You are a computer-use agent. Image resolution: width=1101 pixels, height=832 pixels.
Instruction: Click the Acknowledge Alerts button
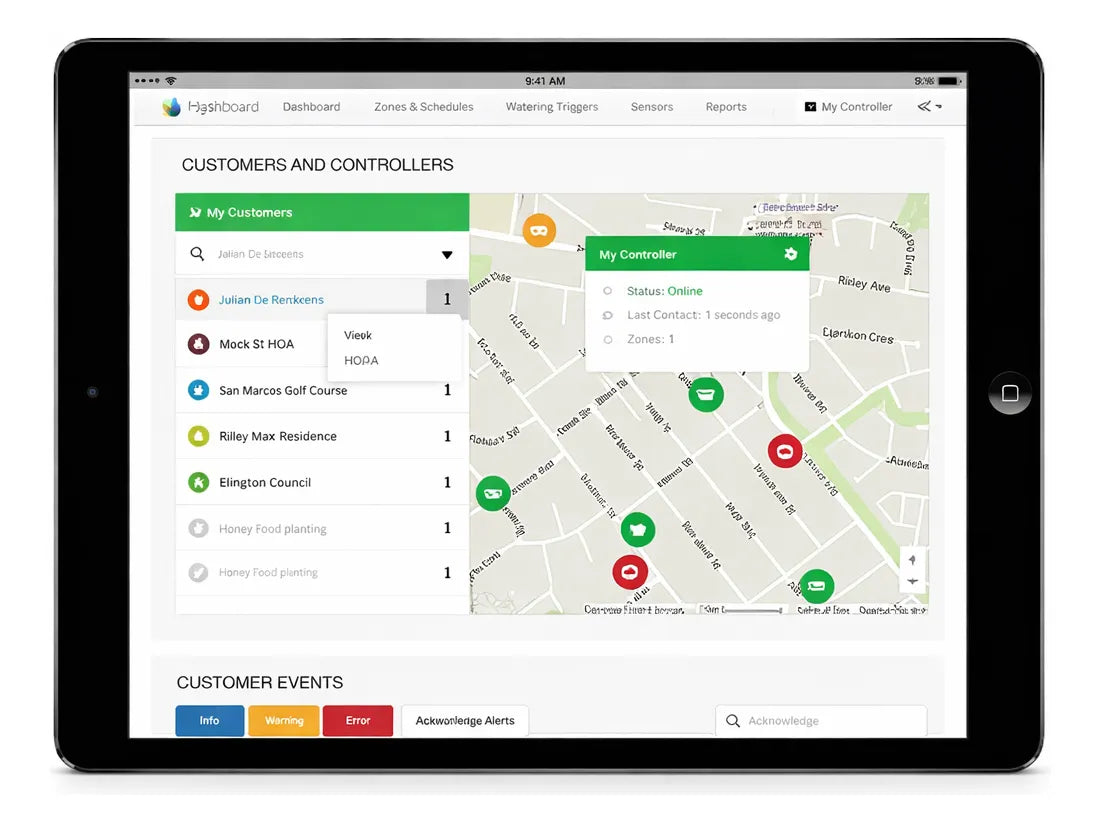point(465,721)
